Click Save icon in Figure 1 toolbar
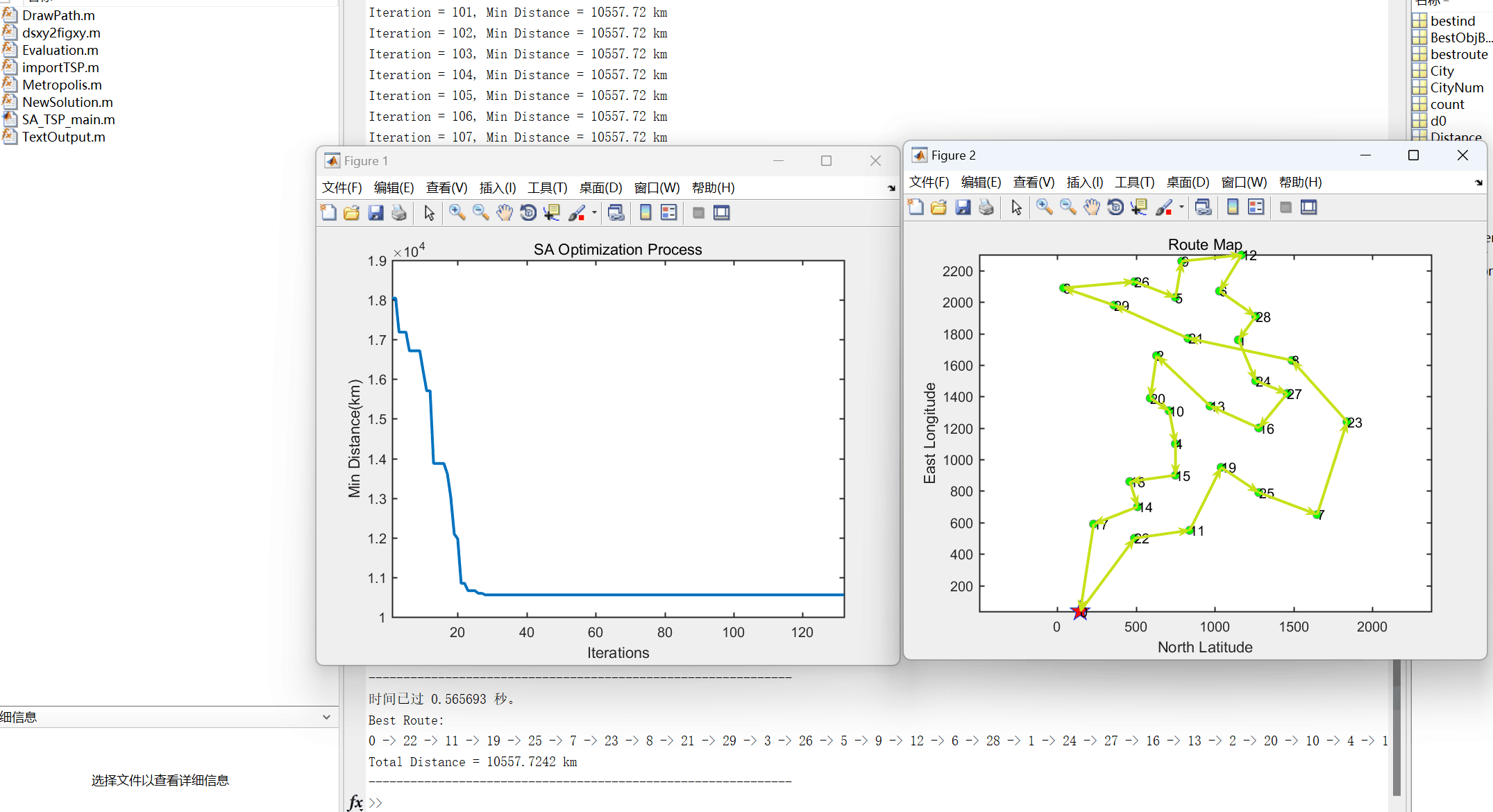Image resolution: width=1493 pixels, height=812 pixels. (376, 213)
